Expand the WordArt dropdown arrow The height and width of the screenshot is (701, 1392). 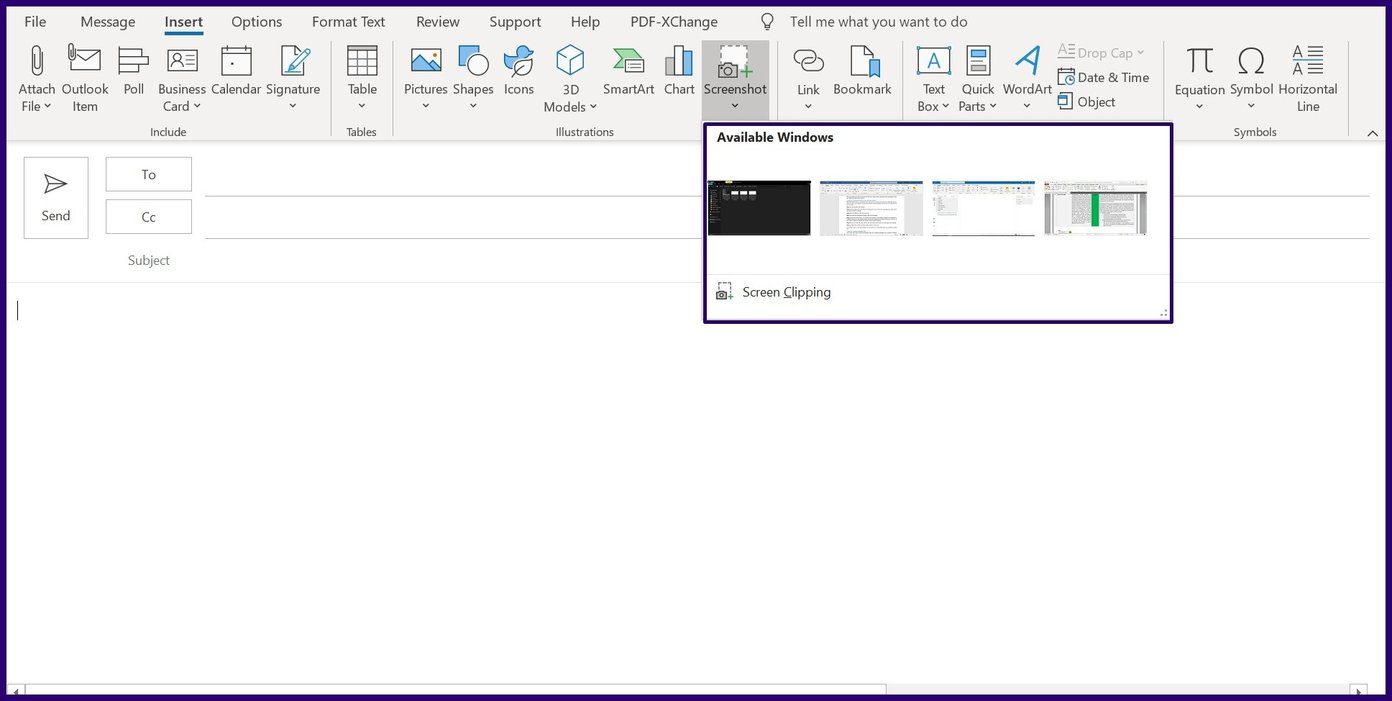(x=1027, y=106)
